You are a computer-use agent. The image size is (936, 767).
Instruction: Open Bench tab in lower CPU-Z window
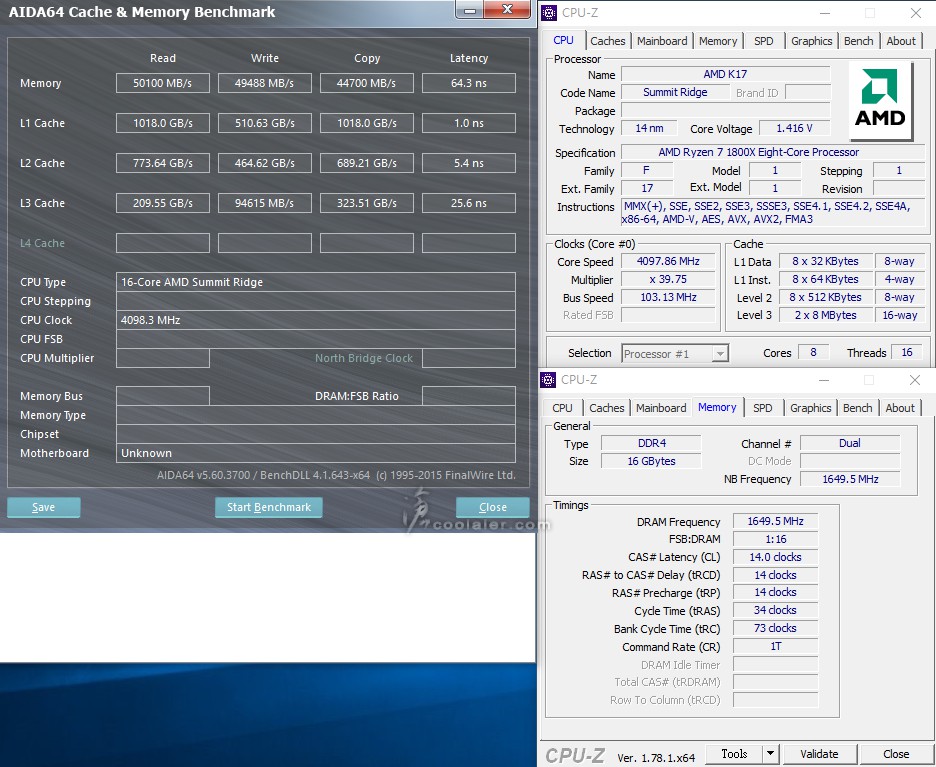(x=857, y=408)
